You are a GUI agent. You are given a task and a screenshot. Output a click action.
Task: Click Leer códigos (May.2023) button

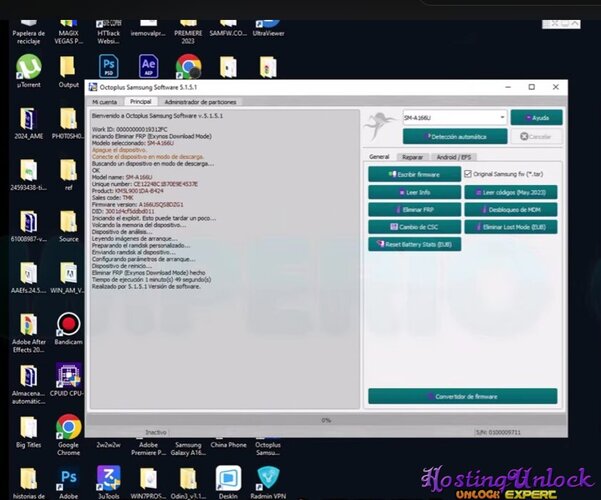click(511, 192)
